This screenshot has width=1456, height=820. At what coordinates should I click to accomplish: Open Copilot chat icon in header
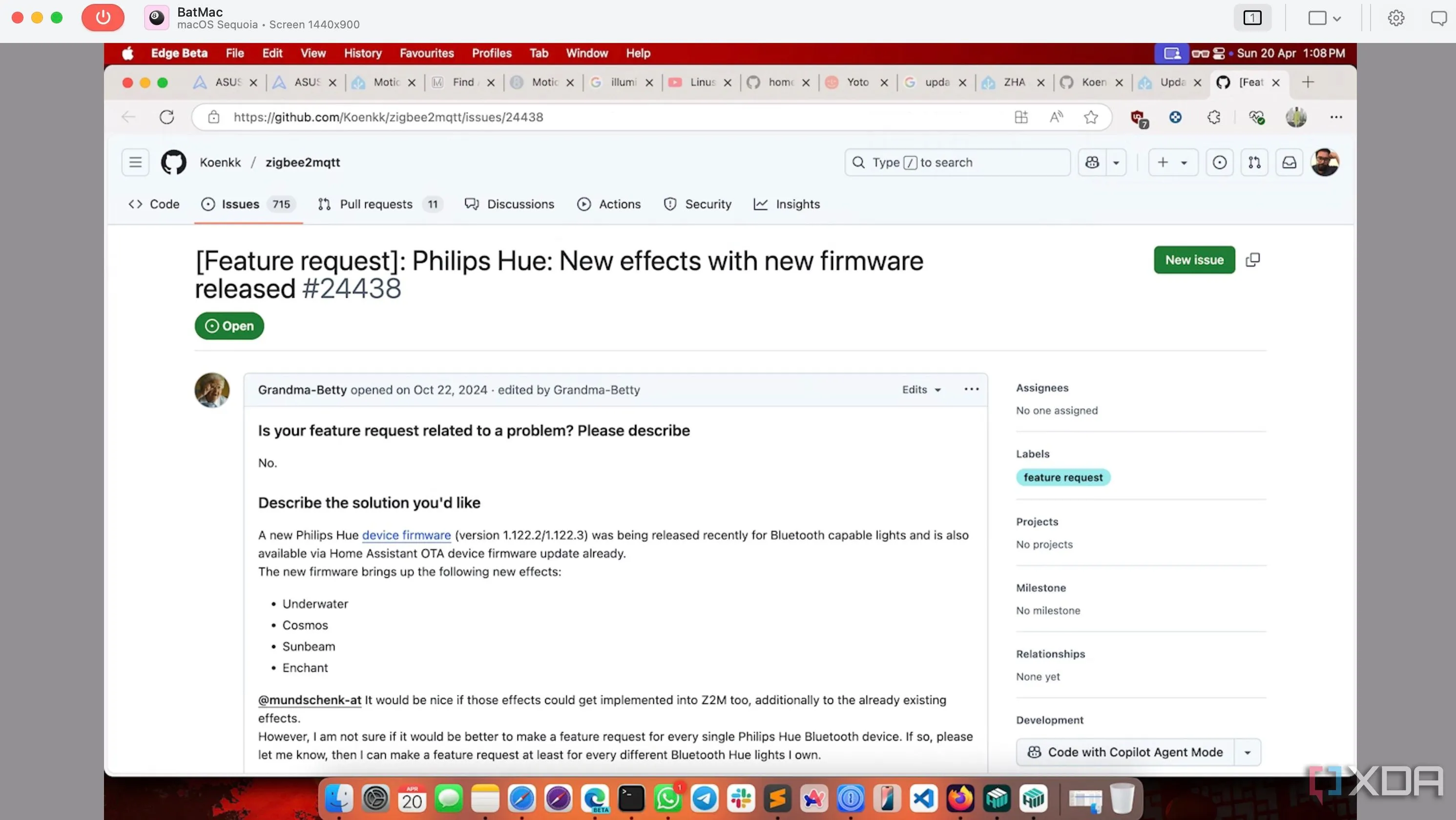click(1092, 163)
